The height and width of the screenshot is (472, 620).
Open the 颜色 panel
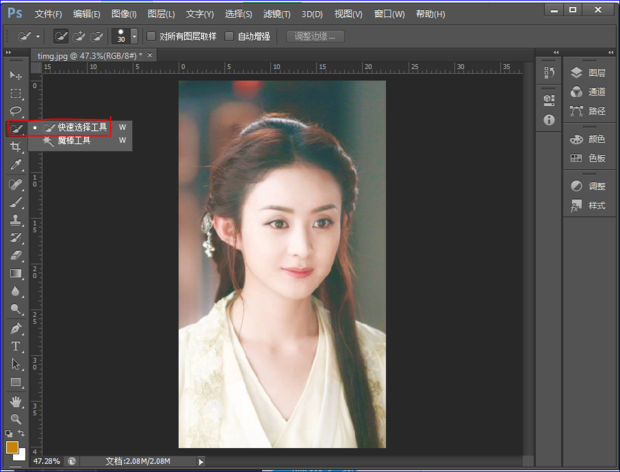(x=588, y=139)
